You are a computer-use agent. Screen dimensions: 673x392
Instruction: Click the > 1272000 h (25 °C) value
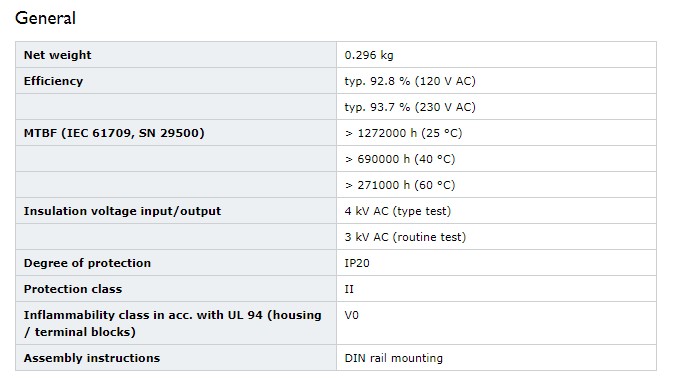click(x=403, y=133)
